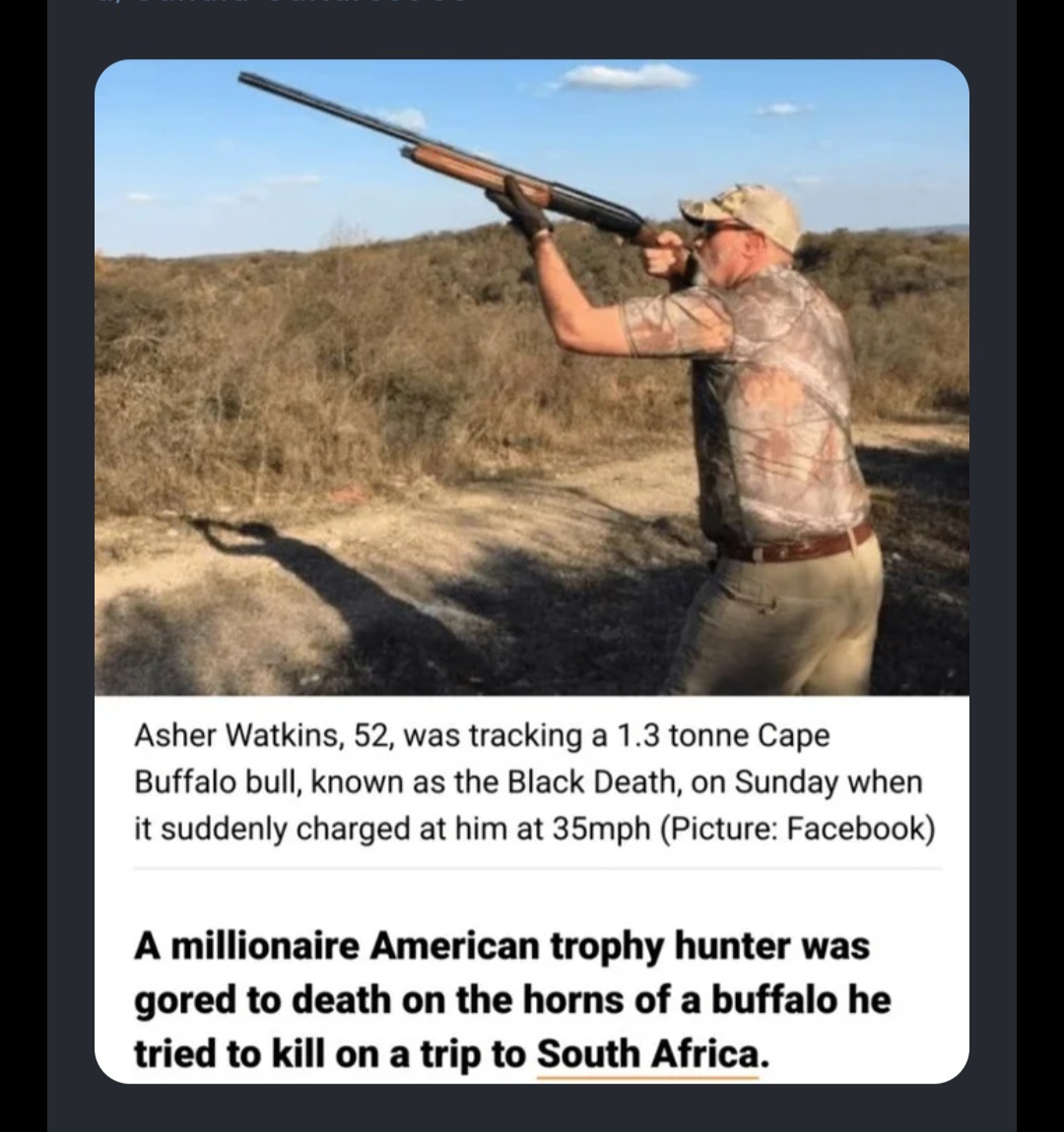Tap the black strip left of the post
Viewport: 1064px width, 1132px height.
pyautogui.click(x=23, y=566)
